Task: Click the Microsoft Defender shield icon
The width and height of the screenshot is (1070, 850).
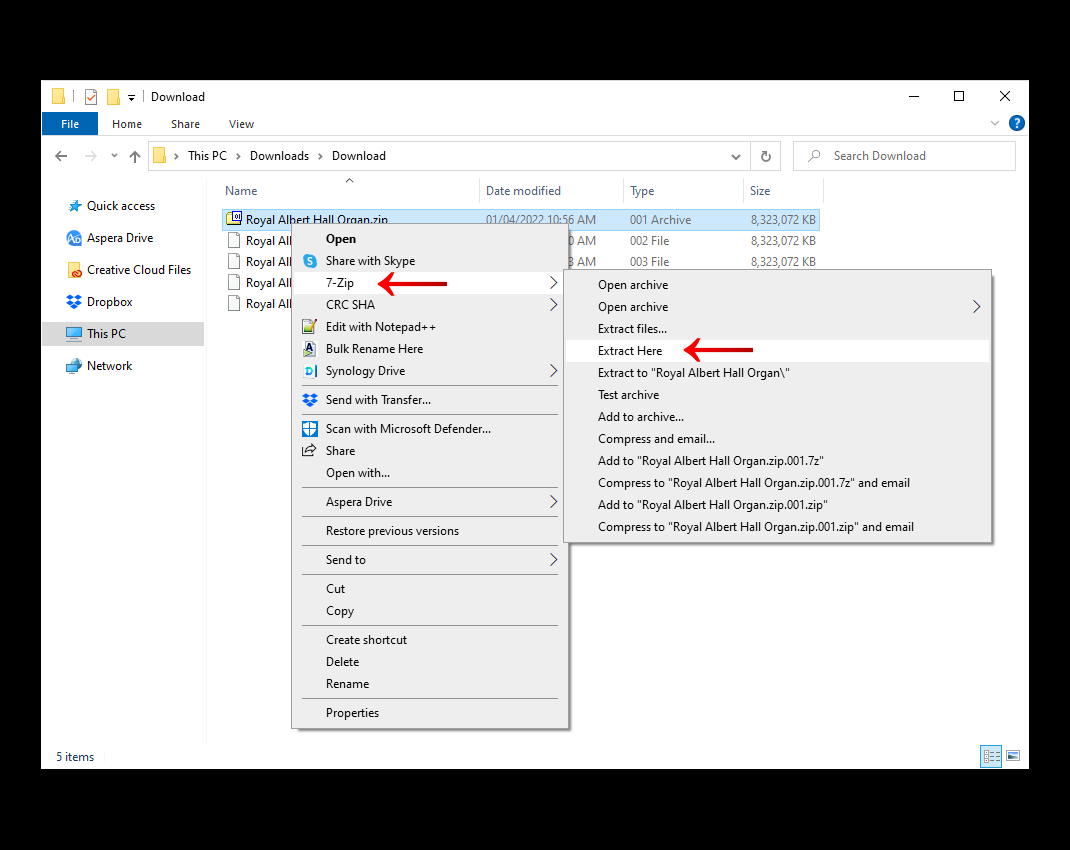Action: pos(310,429)
